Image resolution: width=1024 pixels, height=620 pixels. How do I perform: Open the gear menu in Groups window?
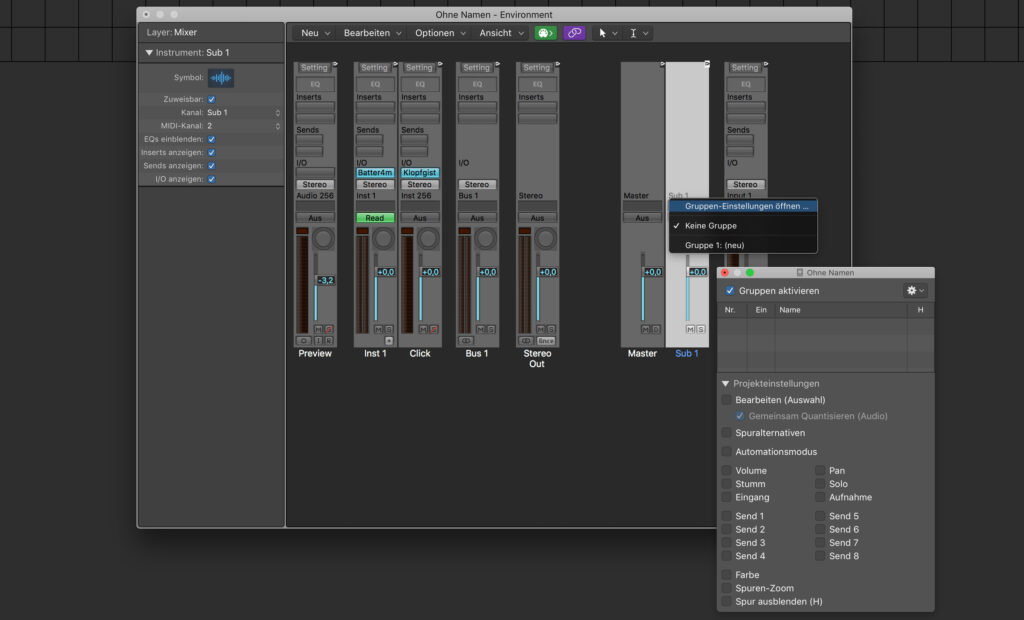pos(915,291)
